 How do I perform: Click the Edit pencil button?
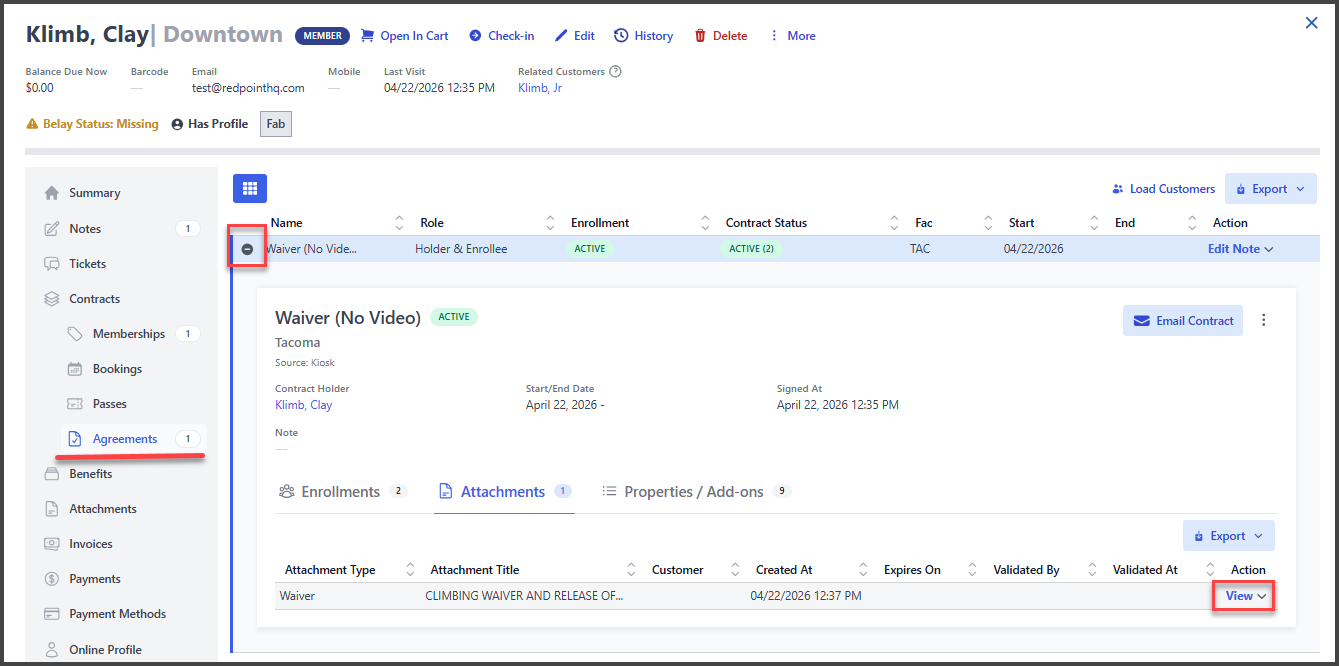pos(574,36)
